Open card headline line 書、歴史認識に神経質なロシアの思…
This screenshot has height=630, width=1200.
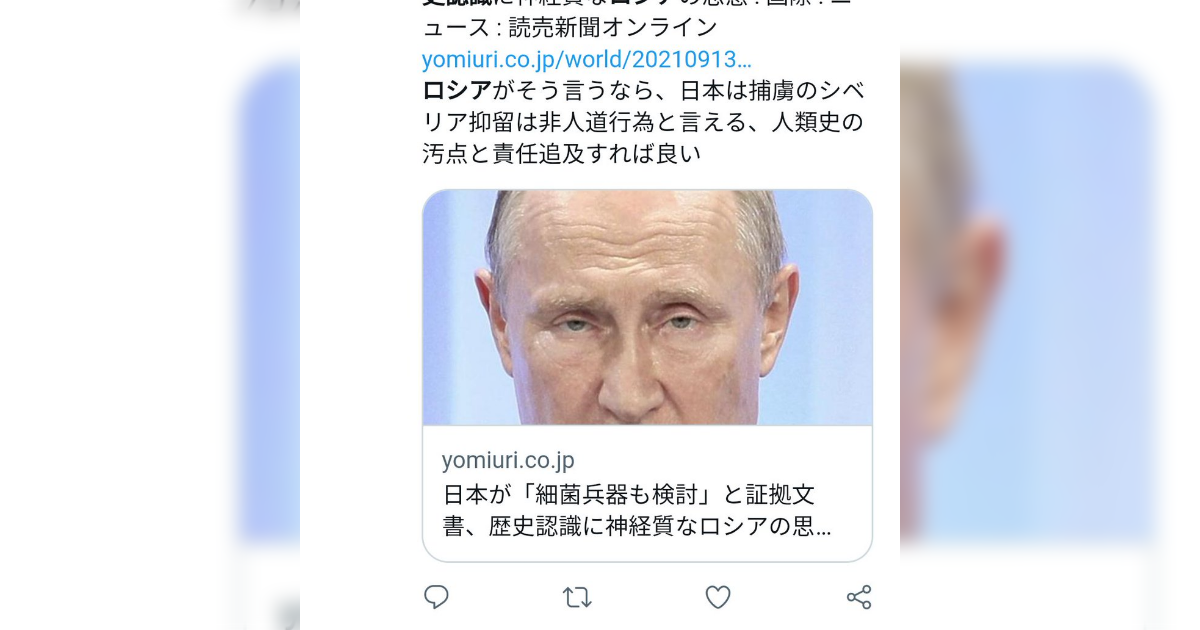pos(637,526)
